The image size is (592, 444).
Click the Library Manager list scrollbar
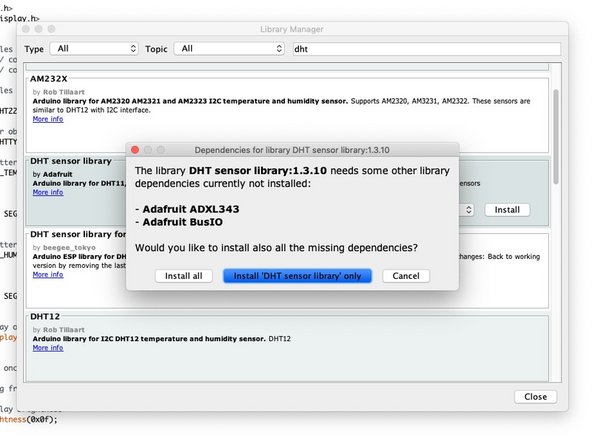556,137
